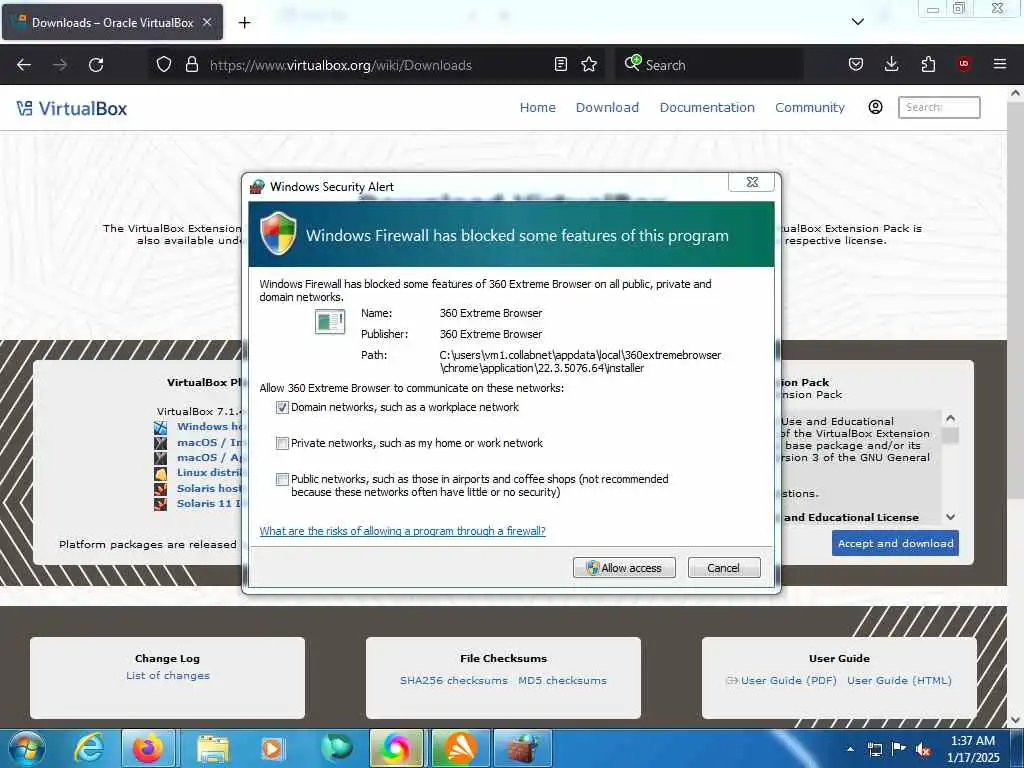Uncheck Domain networks checkbox
The width and height of the screenshot is (1024, 768).
pyautogui.click(x=282, y=408)
